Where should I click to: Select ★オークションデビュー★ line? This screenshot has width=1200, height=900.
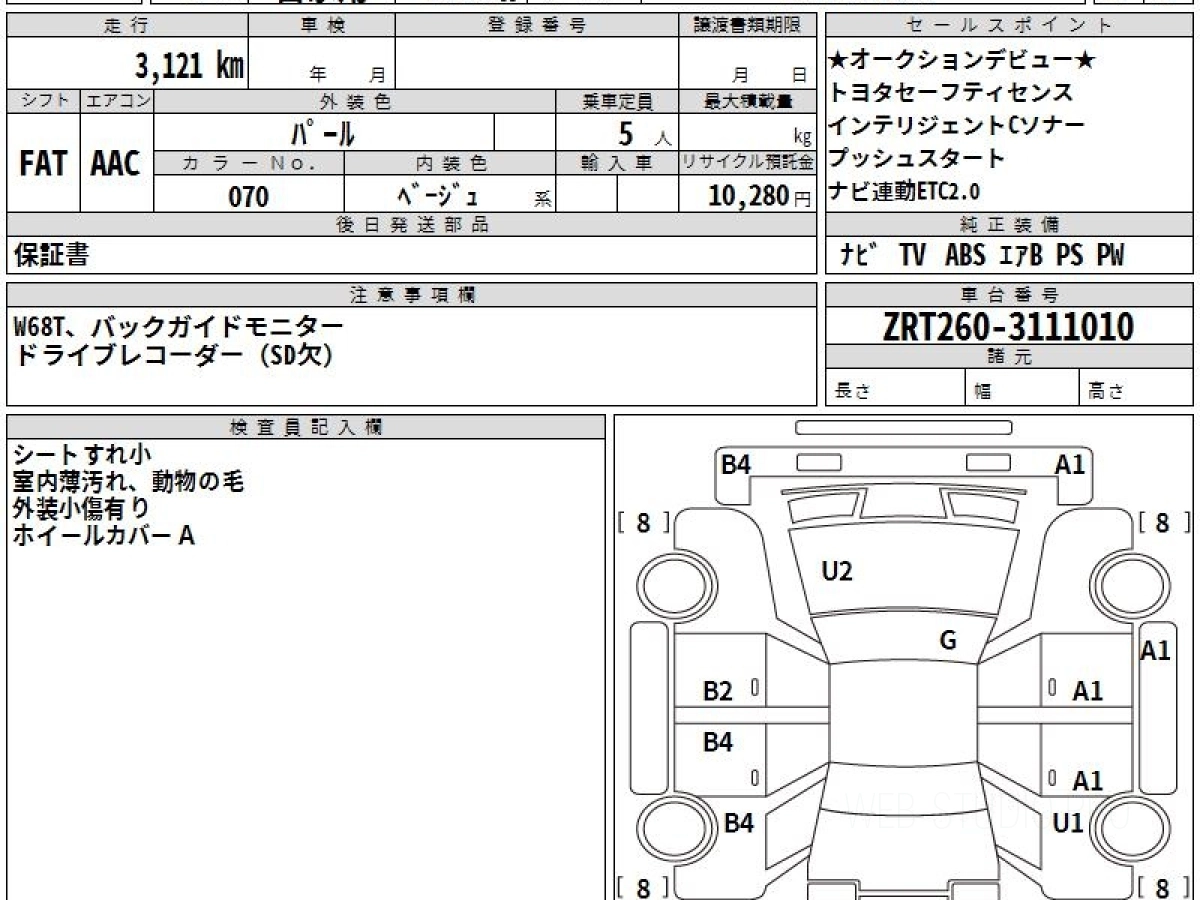962,62
